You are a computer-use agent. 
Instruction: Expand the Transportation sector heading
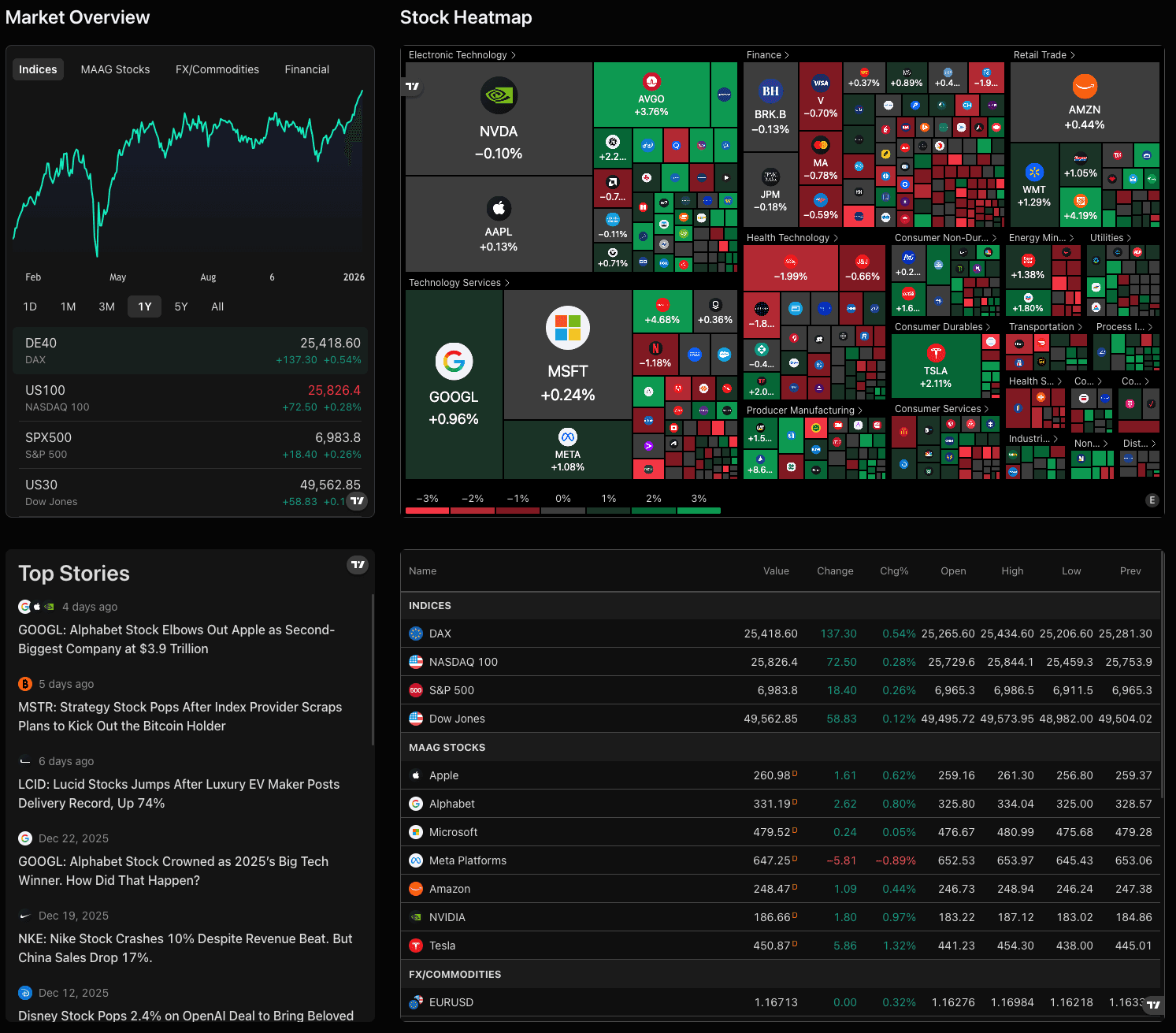[x=1046, y=327]
